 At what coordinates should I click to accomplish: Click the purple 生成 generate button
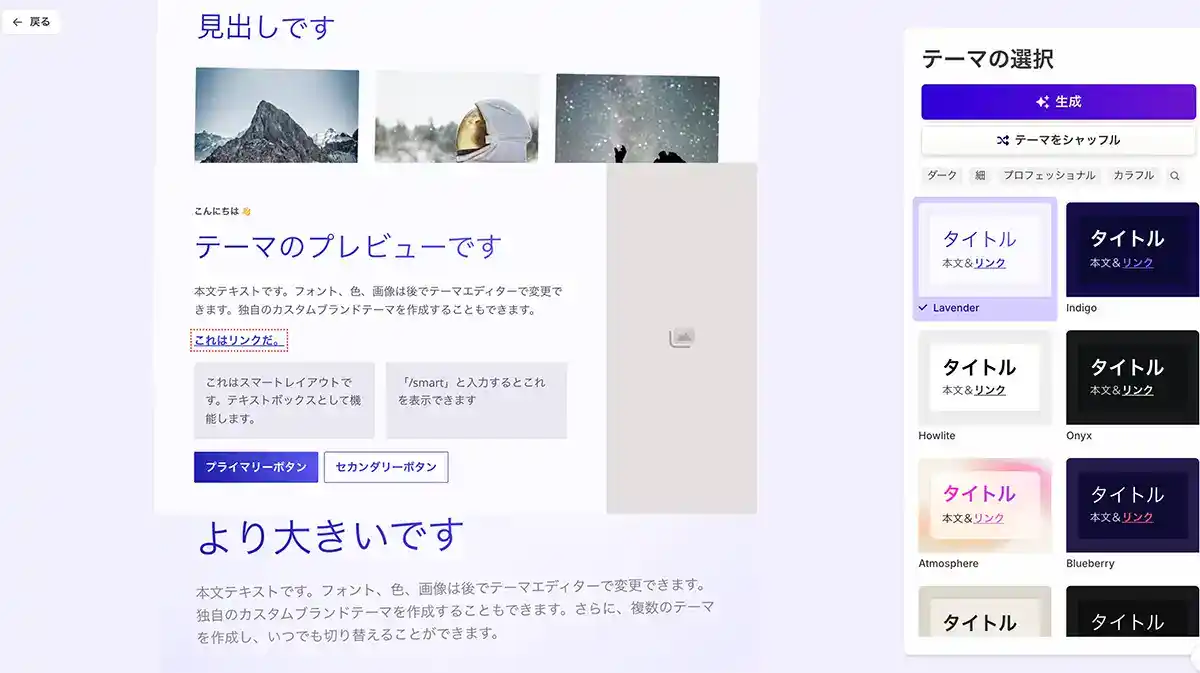[1058, 102]
